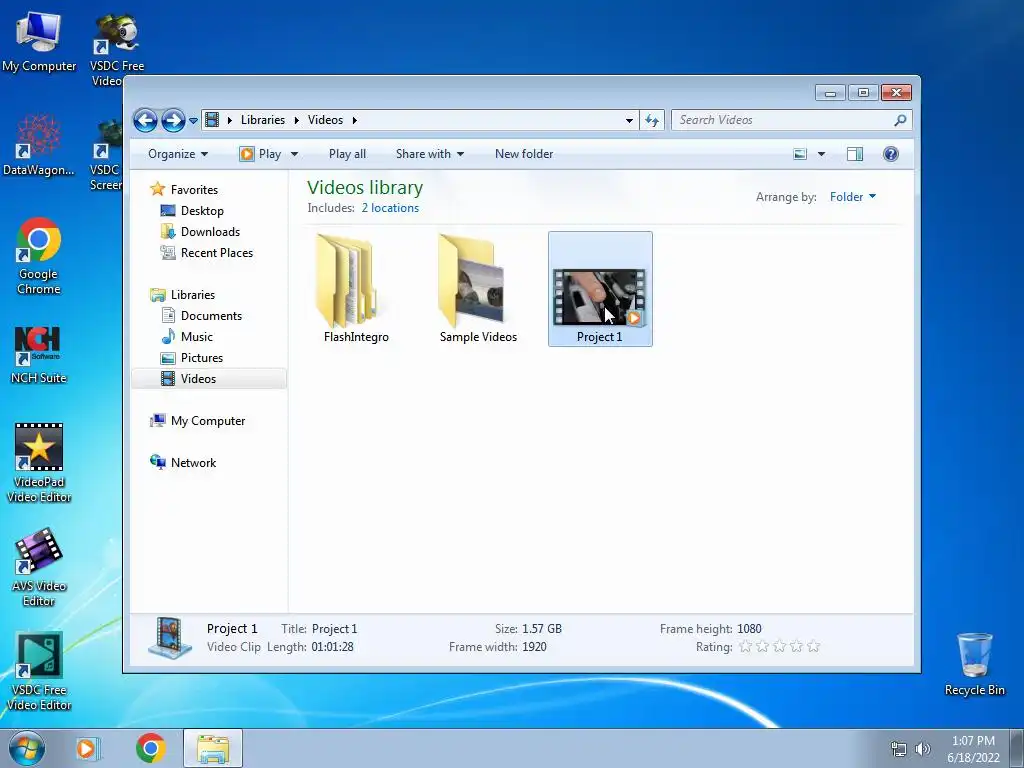Click the Size value 1.57 GB
The image size is (1024, 768).
542,629
